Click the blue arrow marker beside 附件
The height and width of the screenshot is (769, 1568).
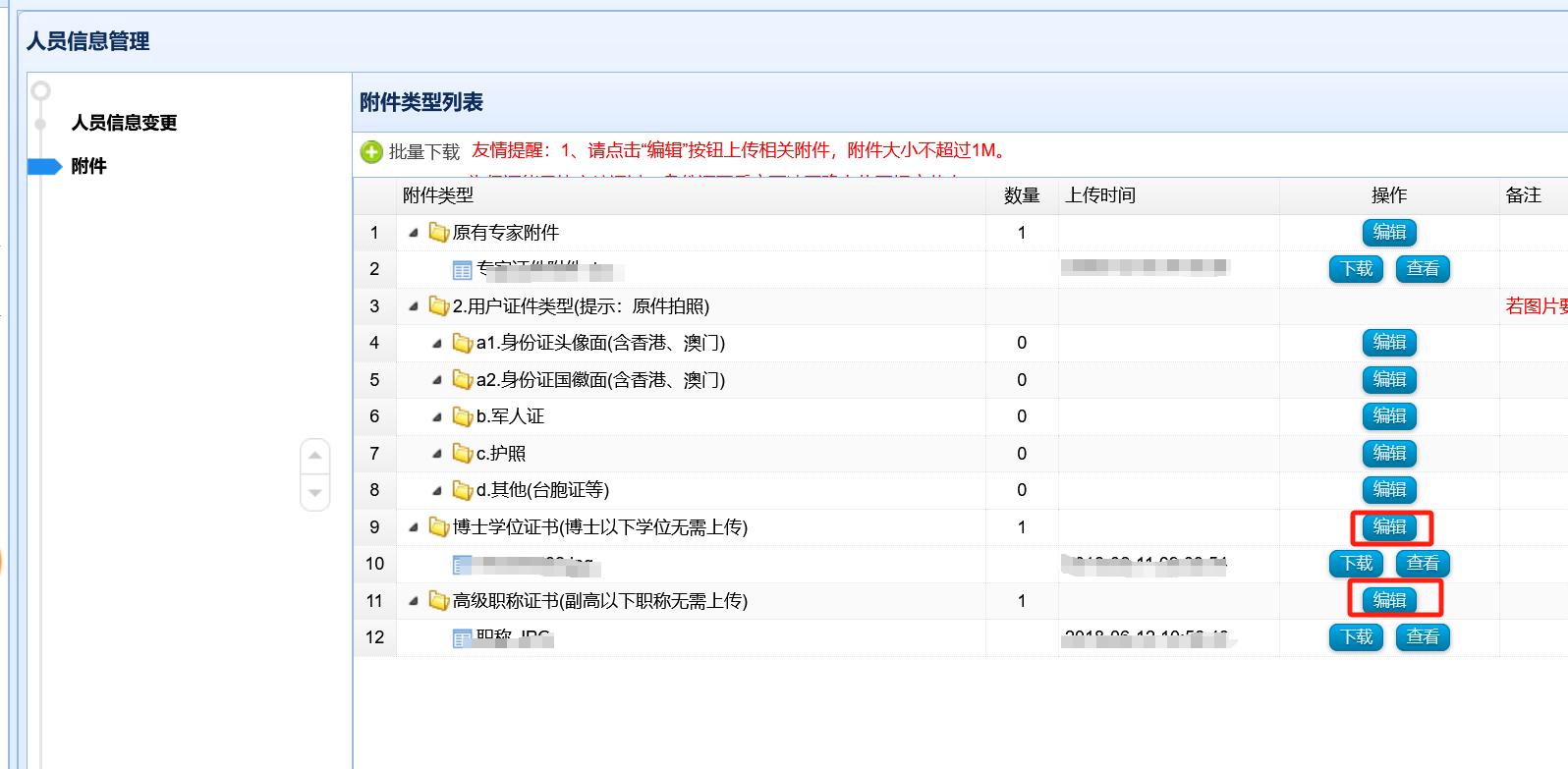[45, 166]
